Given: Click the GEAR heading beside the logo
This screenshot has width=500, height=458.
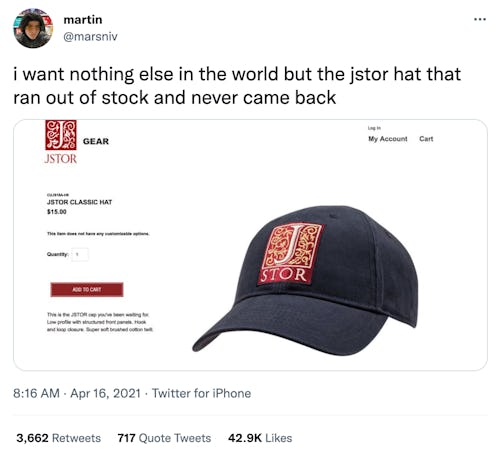Looking at the screenshot, I should click(96, 141).
